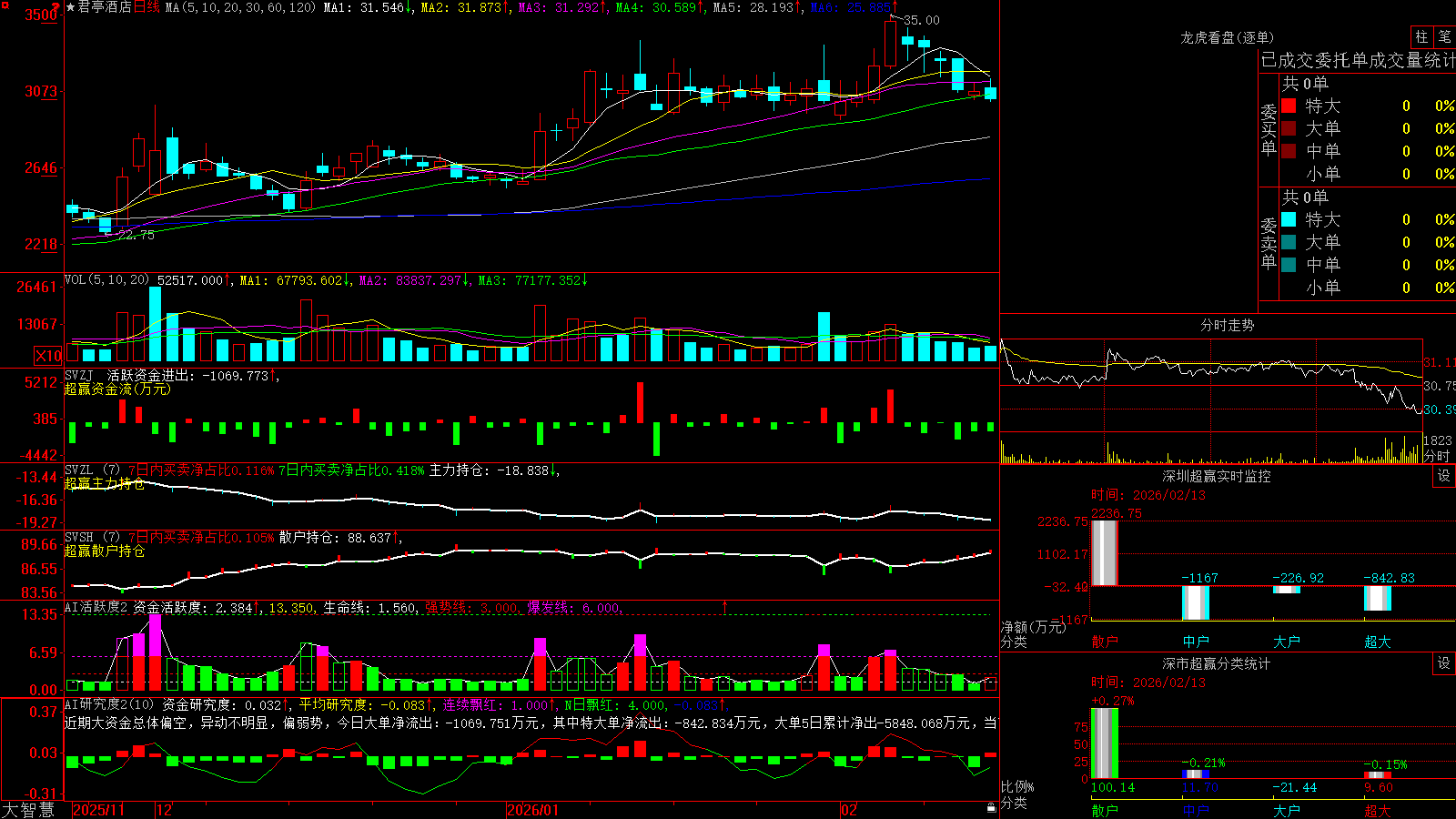Jump to the 2025/11 date marker
The height and width of the screenshot is (819, 1456).
[x=99, y=810]
